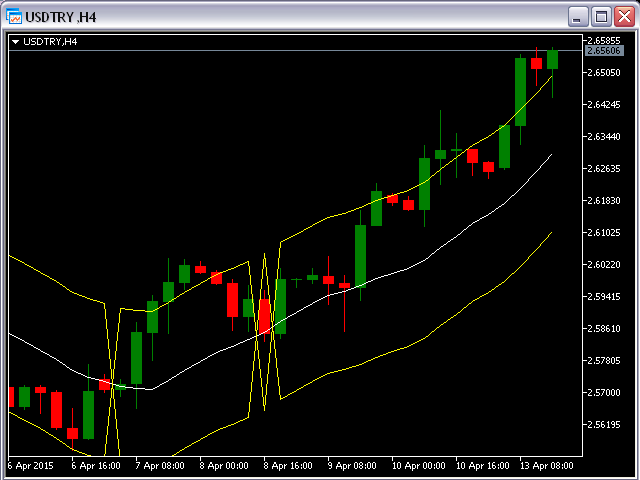Click the 9 Apr 08:00 time label
The image size is (640, 480).
pos(352,466)
